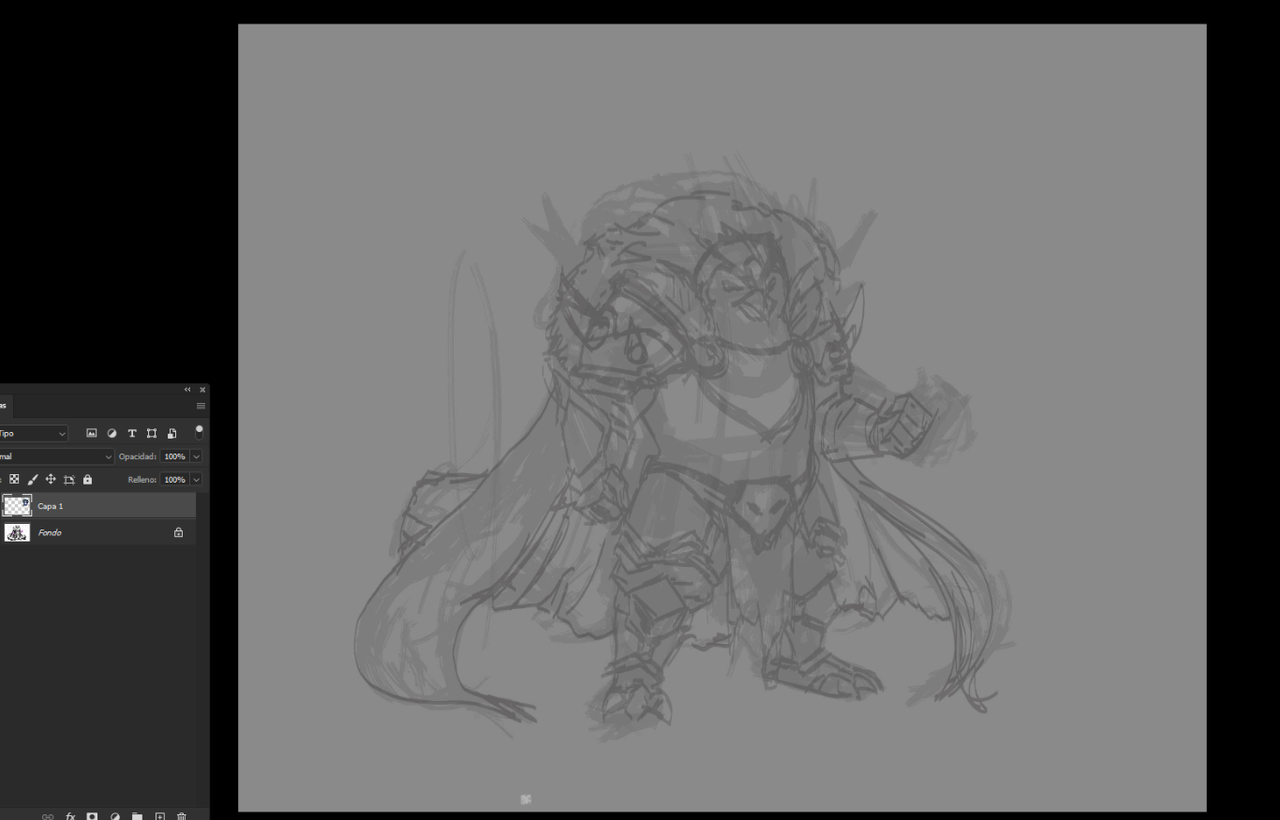Toggle the layer filtering on/off switch
The height and width of the screenshot is (820, 1280).
pyautogui.click(x=199, y=432)
